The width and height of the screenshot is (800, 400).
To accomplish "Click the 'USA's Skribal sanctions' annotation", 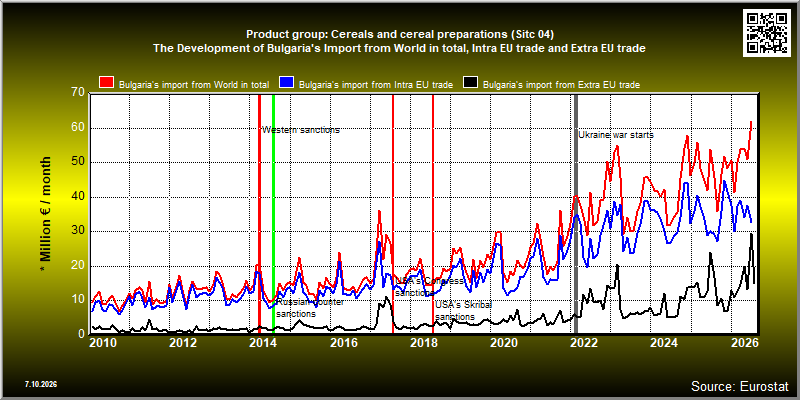I will (463, 311).
